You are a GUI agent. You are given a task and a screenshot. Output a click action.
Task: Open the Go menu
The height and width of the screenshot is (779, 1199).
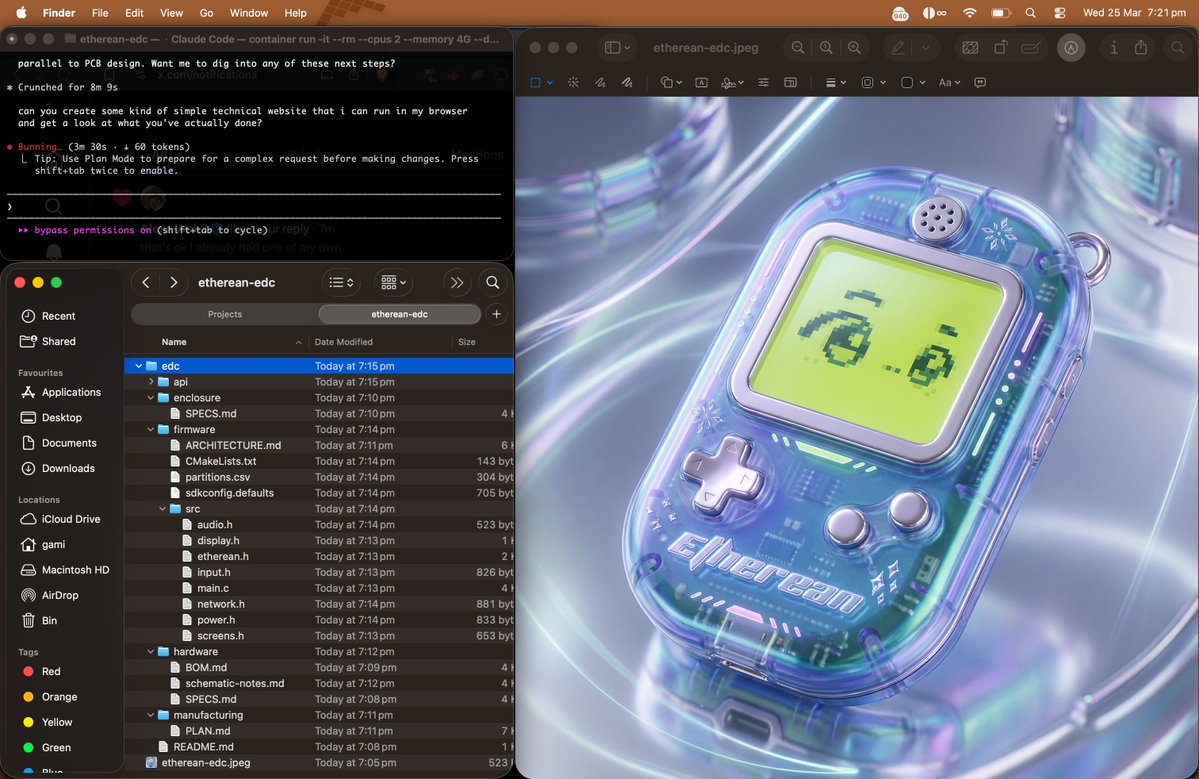(x=206, y=13)
